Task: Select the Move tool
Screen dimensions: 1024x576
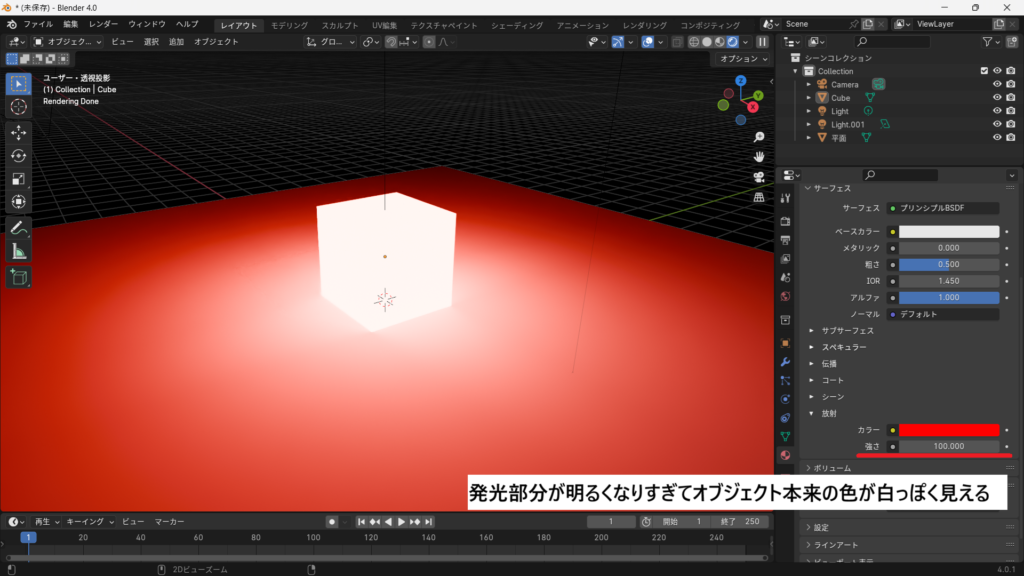Action: point(18,133)
